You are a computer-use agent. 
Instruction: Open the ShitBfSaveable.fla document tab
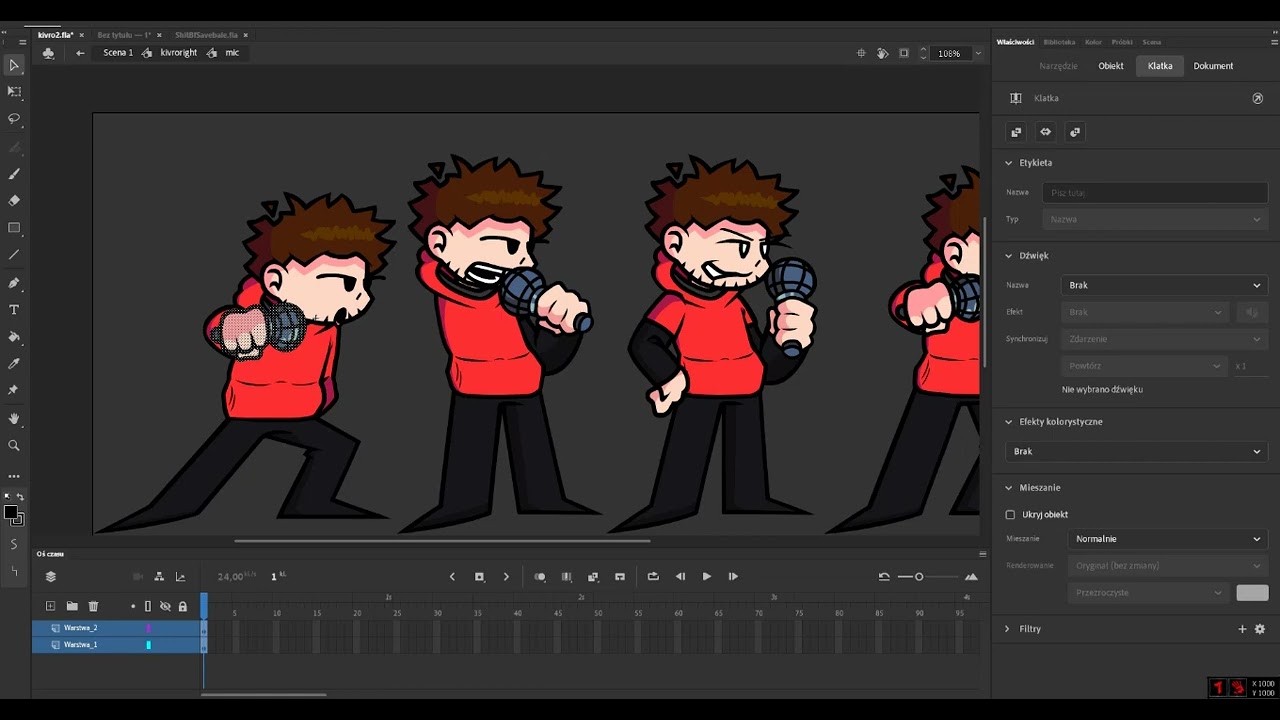click(x=206, y=35)
